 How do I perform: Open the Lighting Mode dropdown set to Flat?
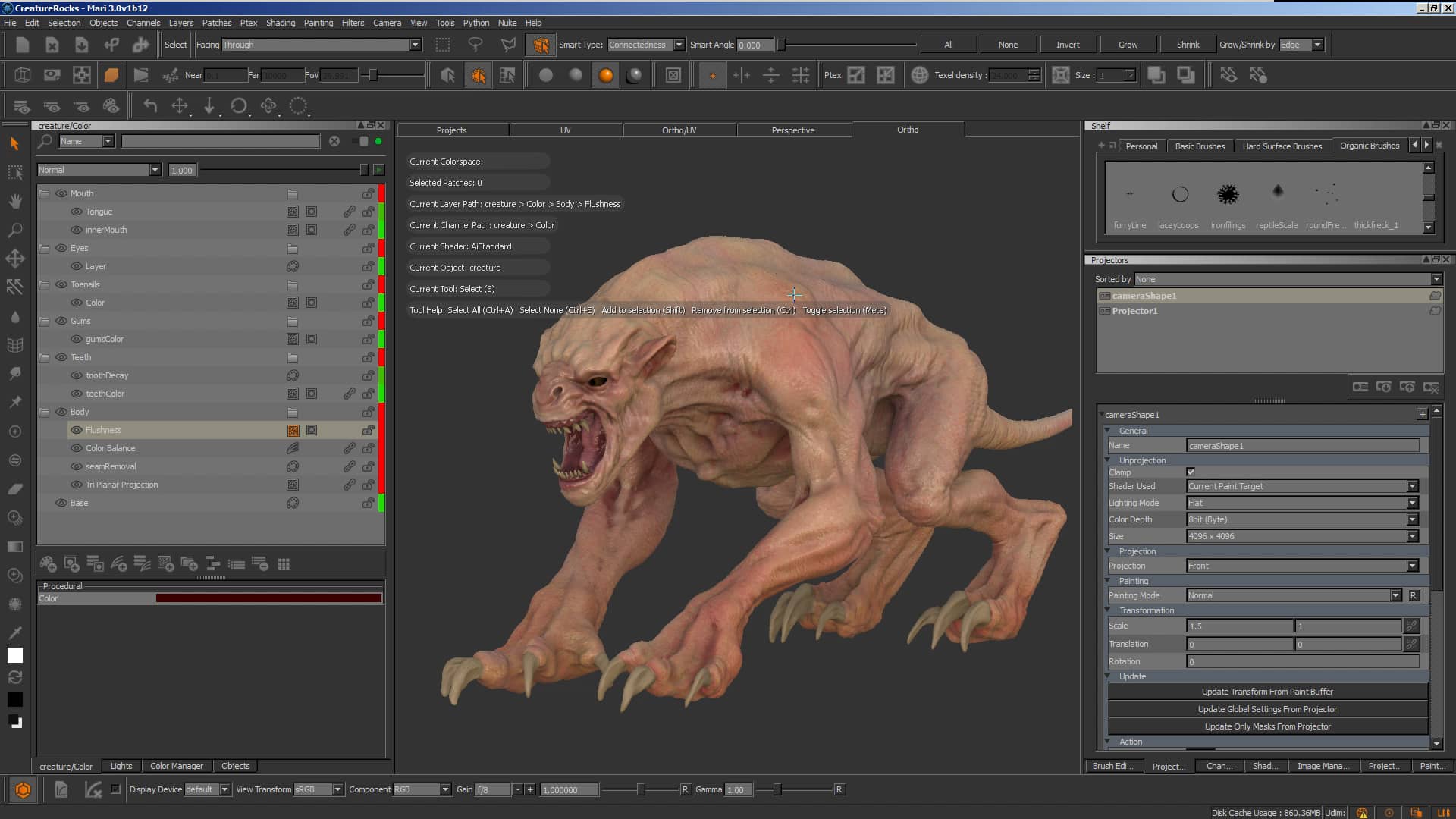1301,503
